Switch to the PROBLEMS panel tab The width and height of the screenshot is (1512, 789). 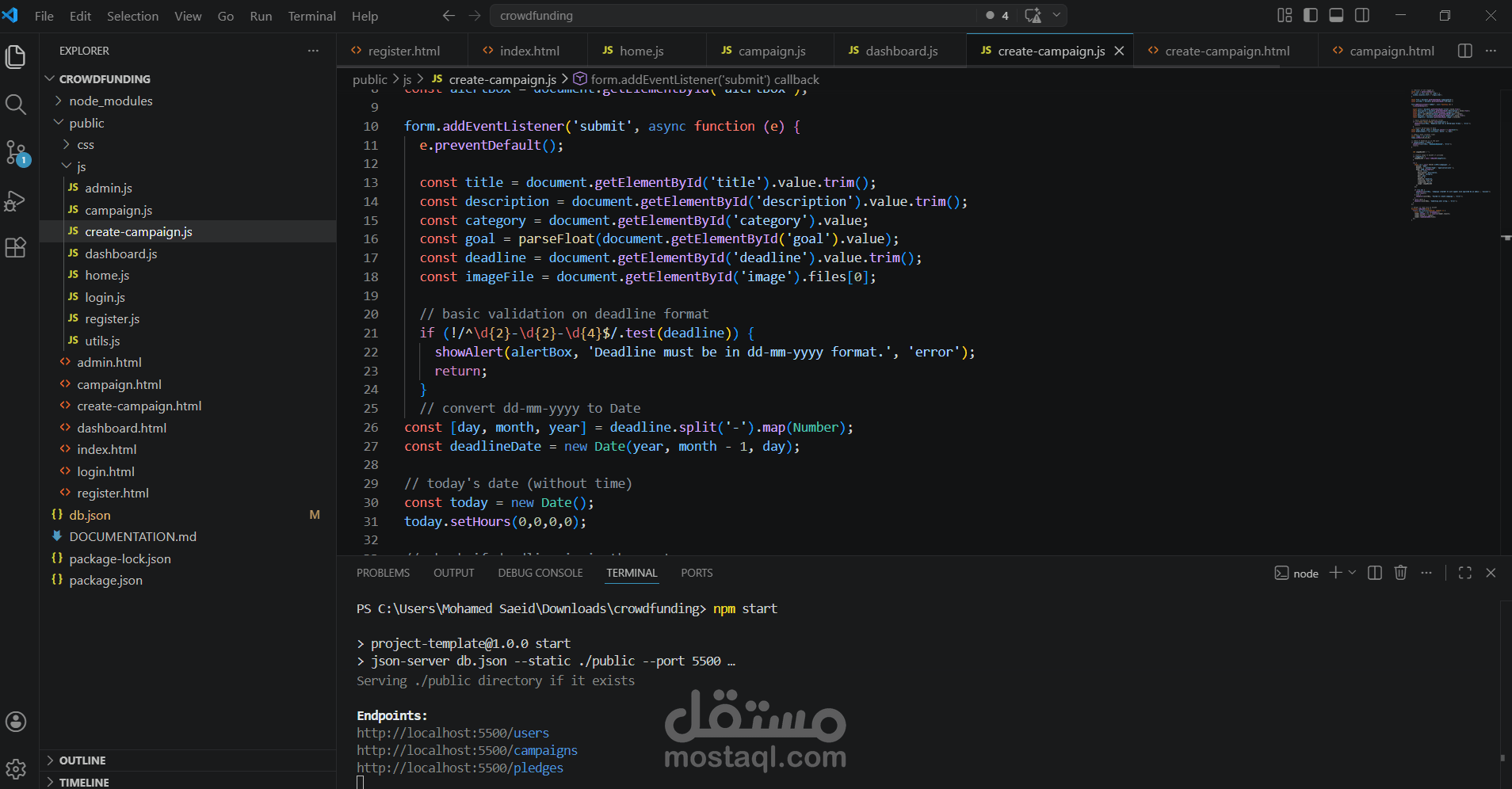coord(384,573)
